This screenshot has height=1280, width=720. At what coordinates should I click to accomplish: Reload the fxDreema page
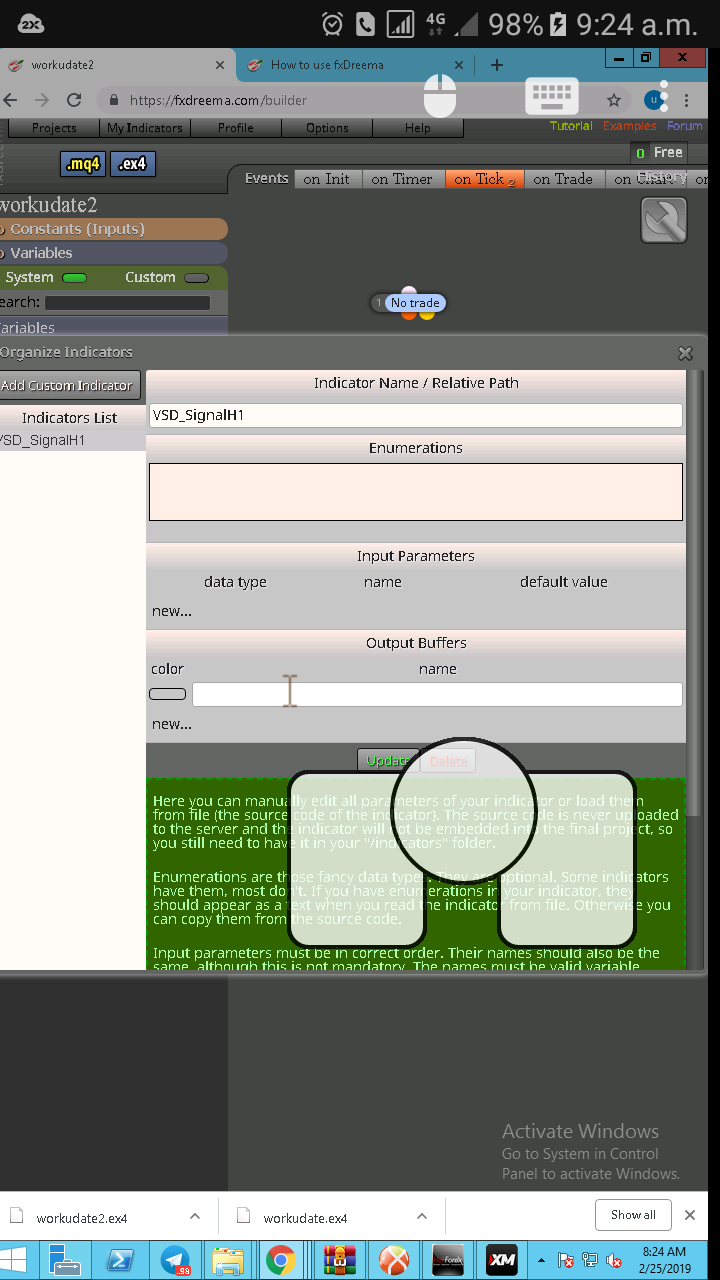pyautogui.click(x=74, y=100)
